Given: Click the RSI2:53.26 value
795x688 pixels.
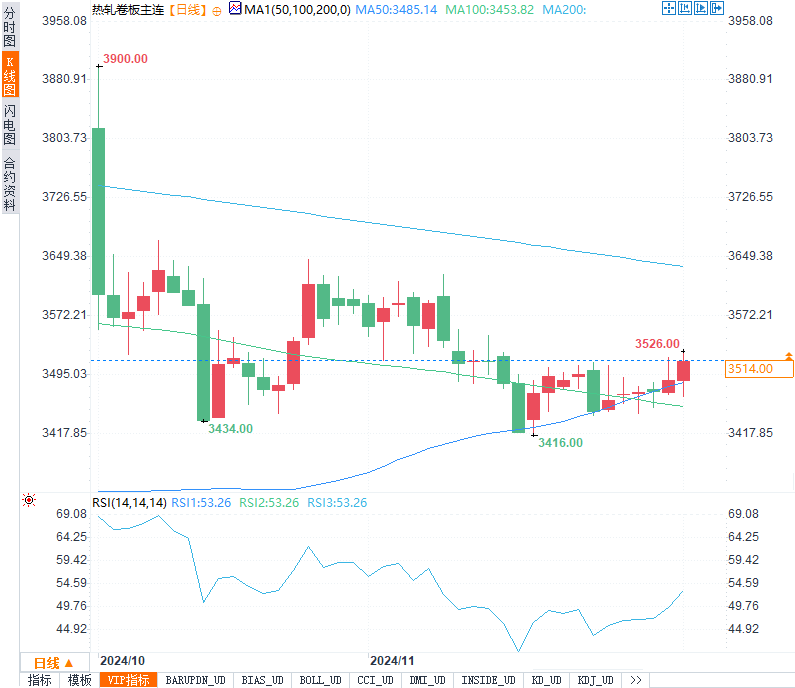Looking at the screenshot, I should point(269,502).
